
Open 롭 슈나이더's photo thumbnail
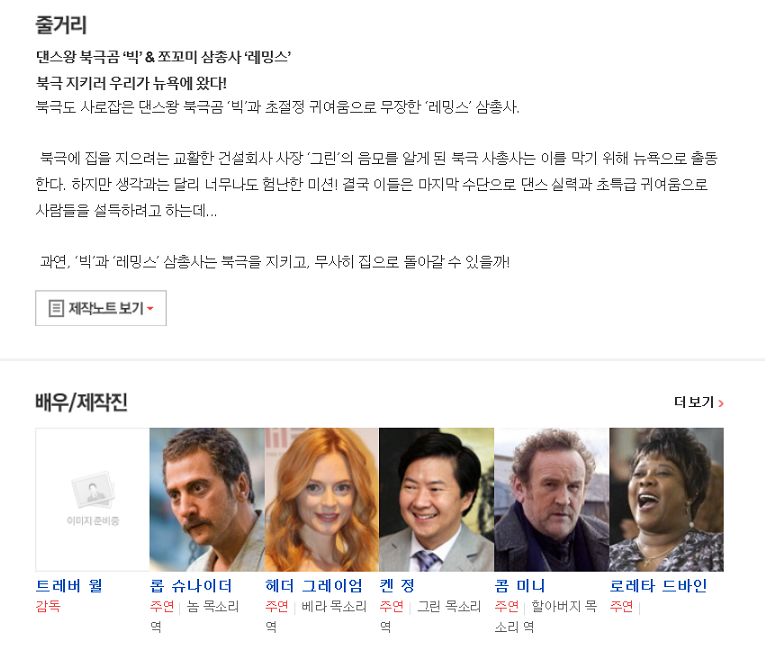[x=207, y=500]
